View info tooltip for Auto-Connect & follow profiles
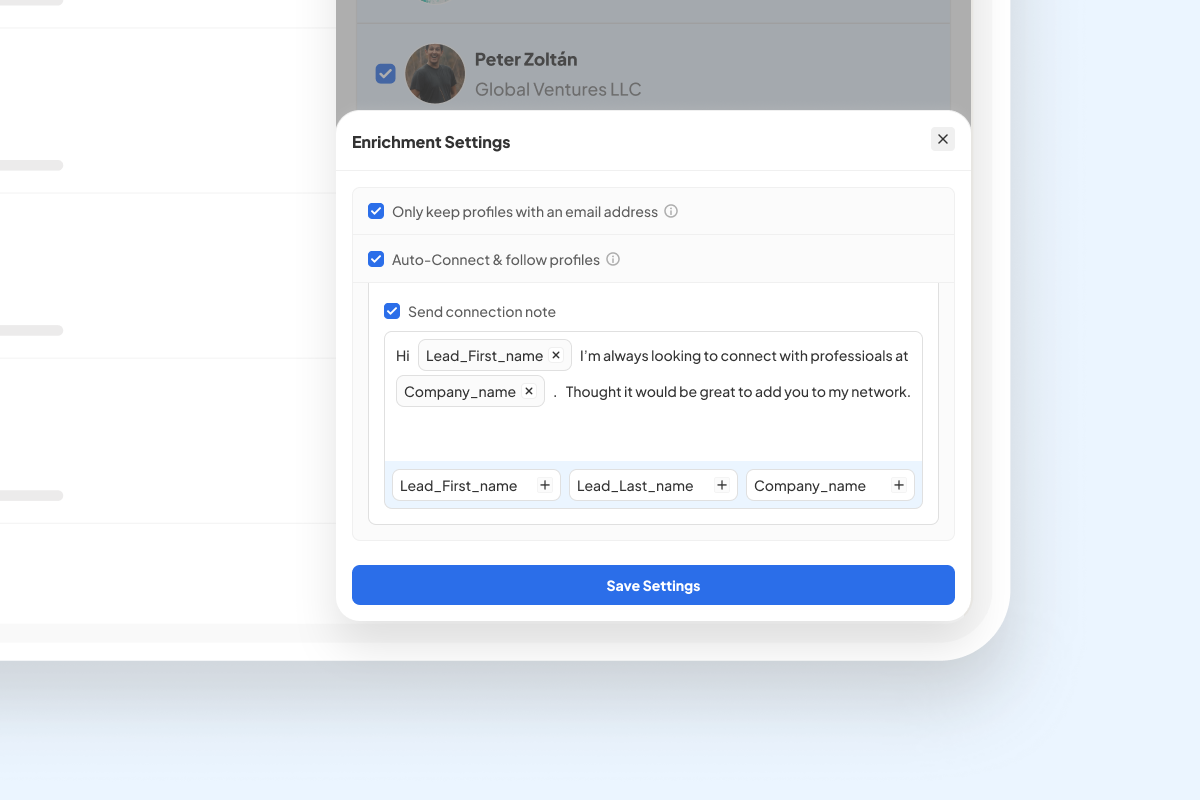 click(x=613, y=259)
